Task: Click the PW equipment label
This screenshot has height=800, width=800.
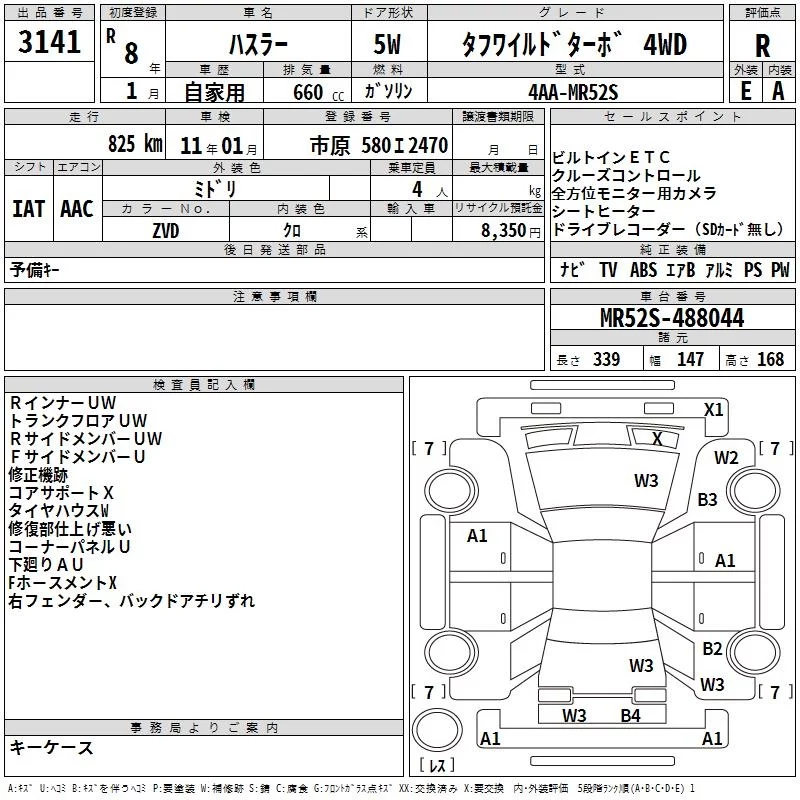Action: tap(780, 269)
